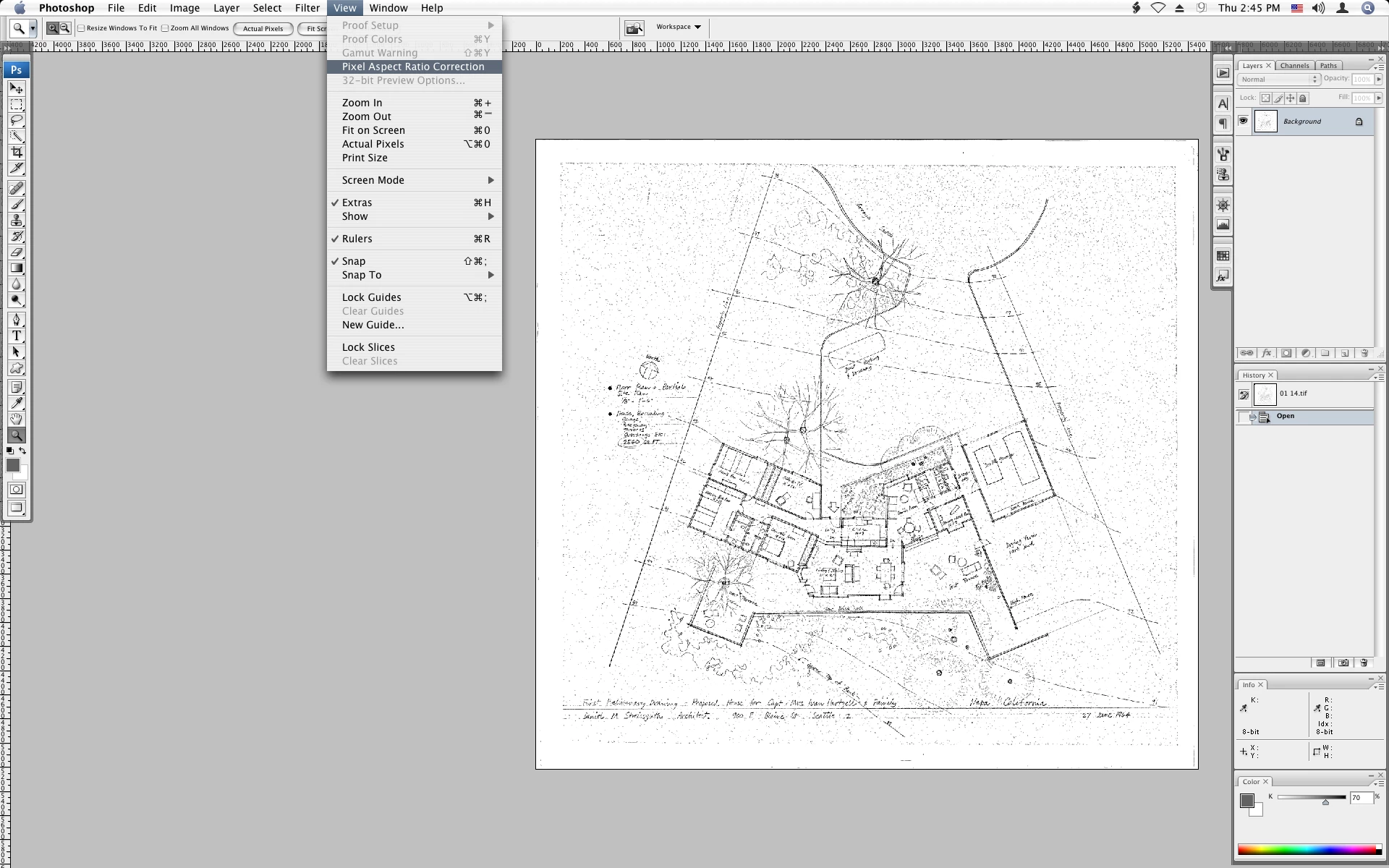Open the Normal blend mode dropdown
Image resolution: width=1389 pixels, height=868 pixels.
coord(1278,79)
